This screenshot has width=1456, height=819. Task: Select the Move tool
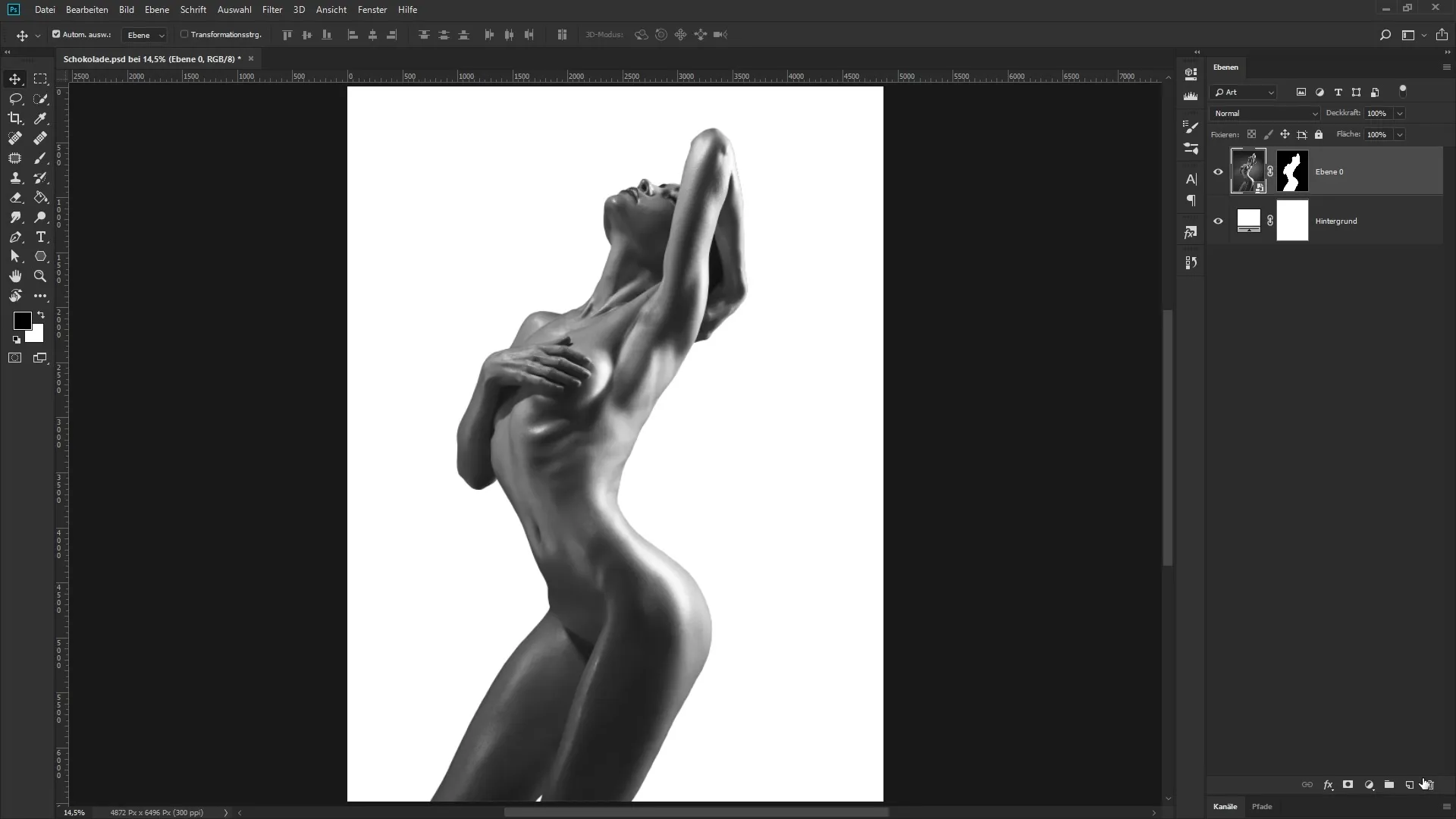coord(15,79)
